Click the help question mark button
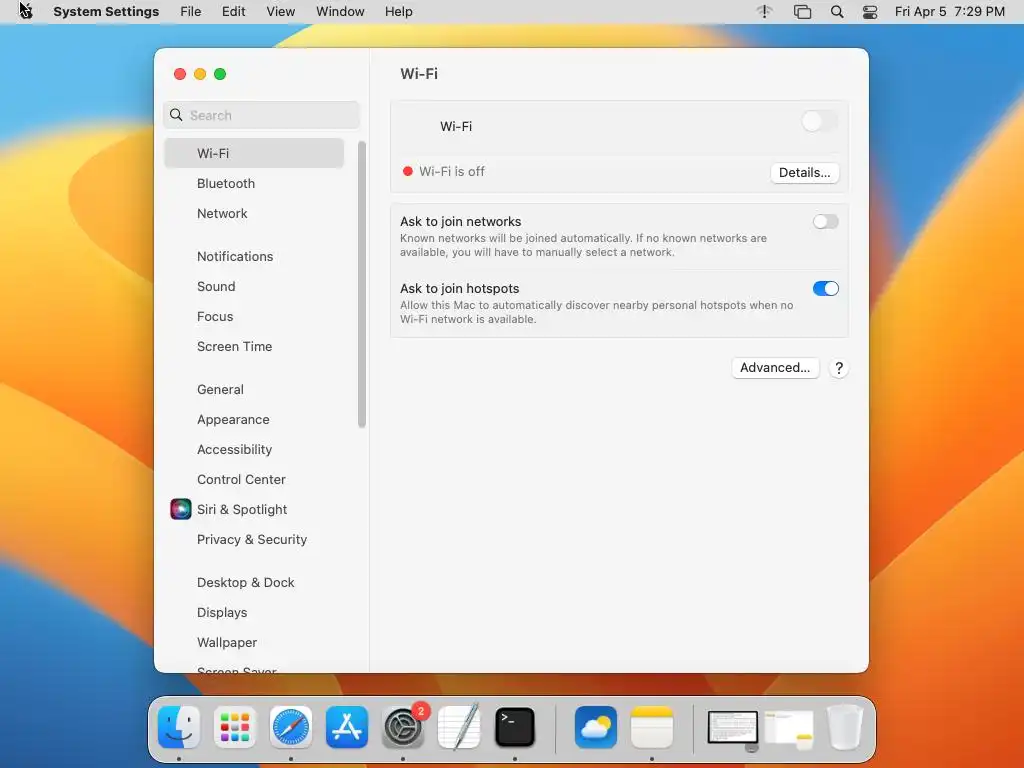 pyautogui.click(x=839, y=368)
